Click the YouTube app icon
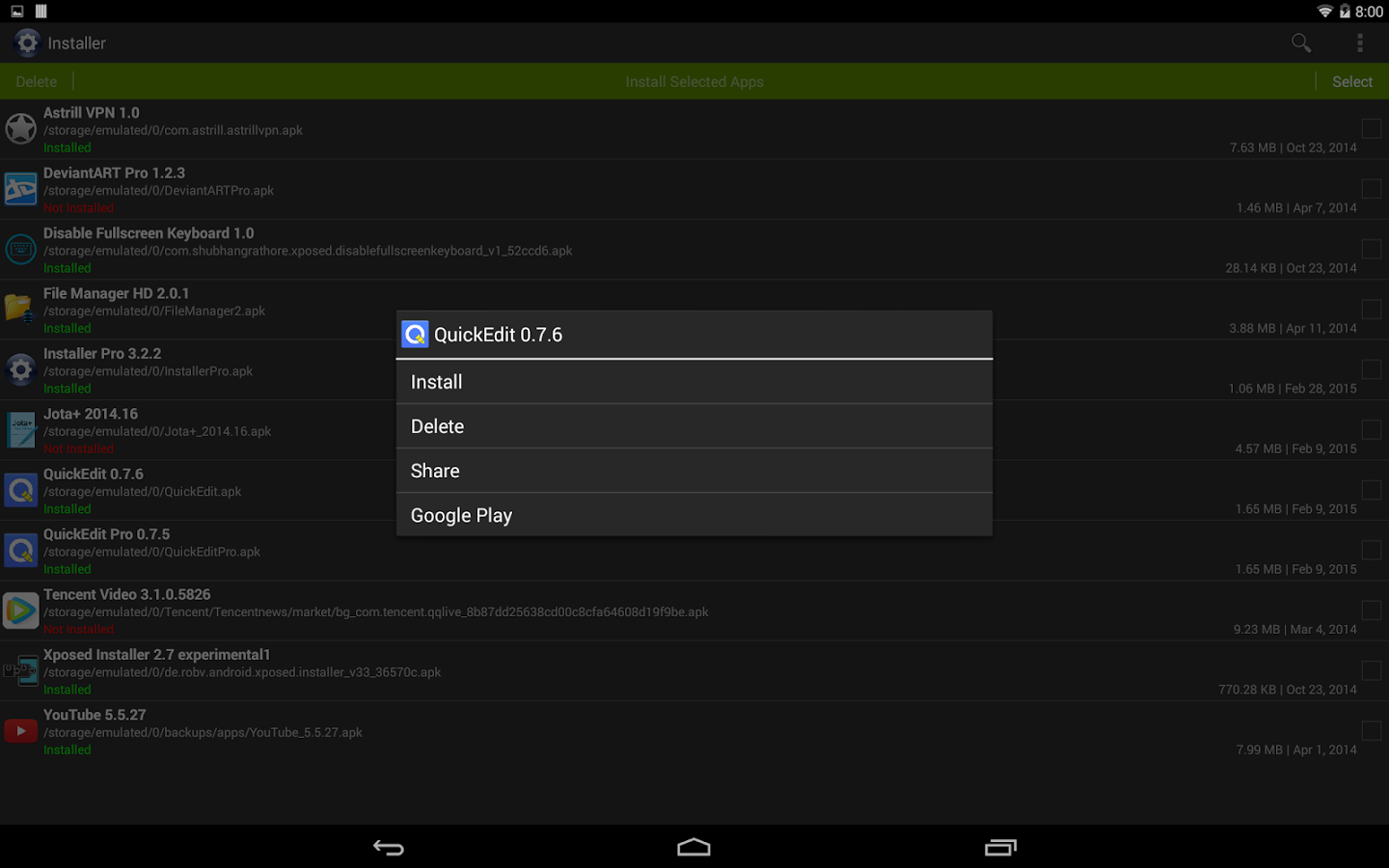Screen dimensions: 1389x868 coord(20,731)
